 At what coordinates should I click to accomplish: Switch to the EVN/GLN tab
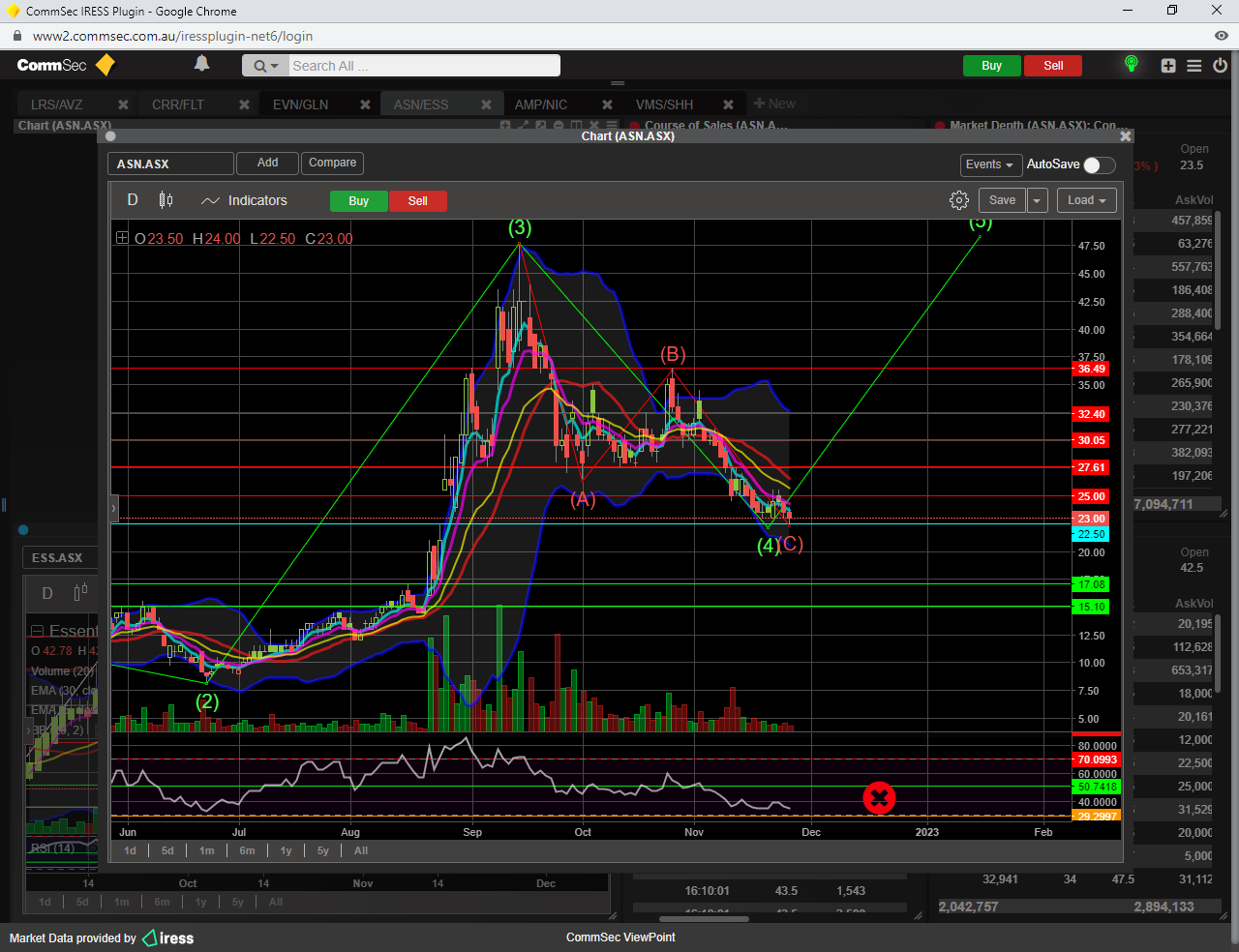pyautogui.click(x=300, y=104)
